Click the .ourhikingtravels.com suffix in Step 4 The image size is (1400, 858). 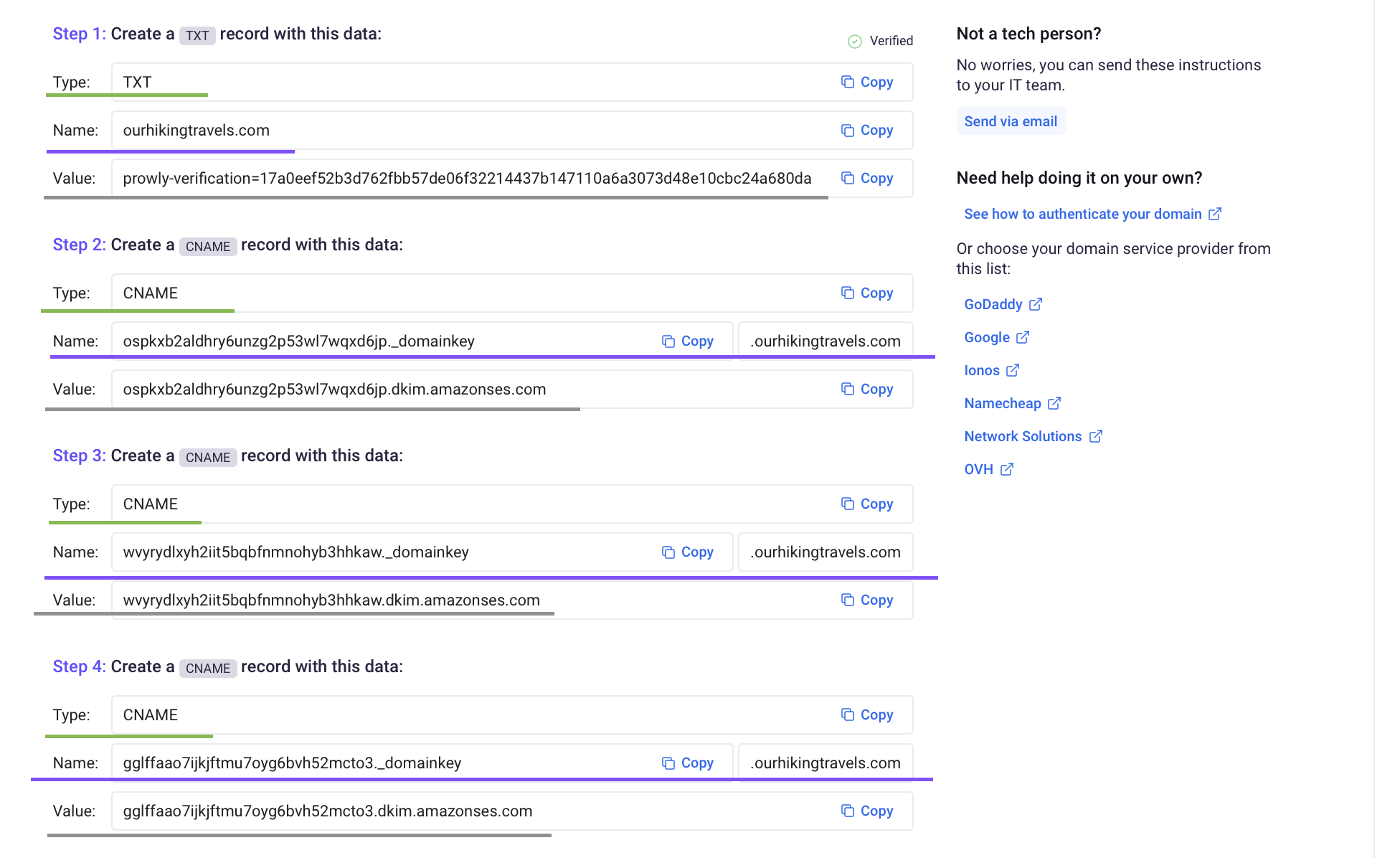[826, 763]
